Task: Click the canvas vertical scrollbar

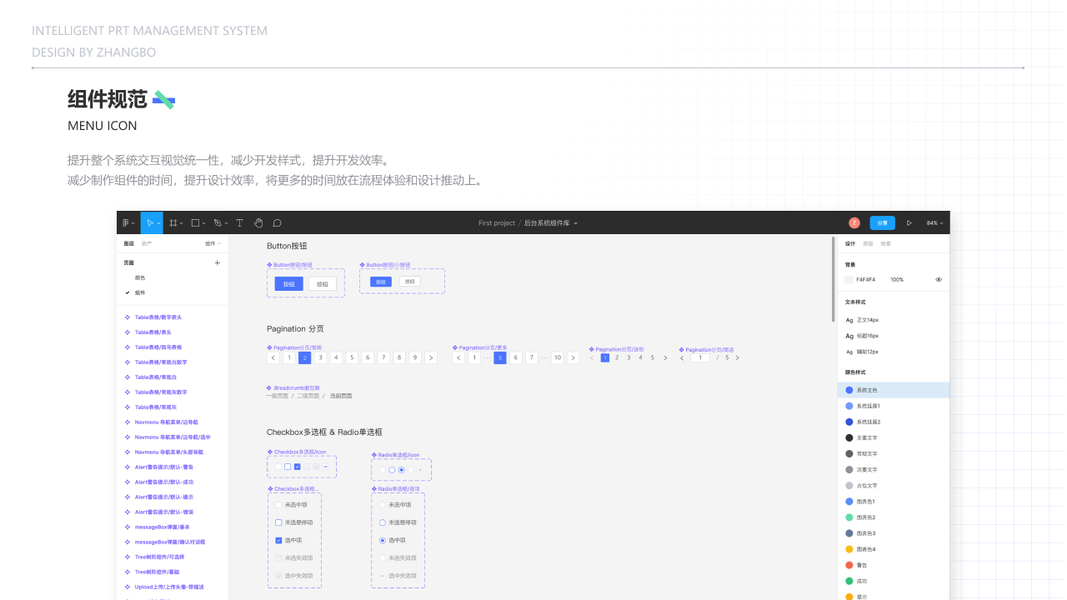Action: 832,280
